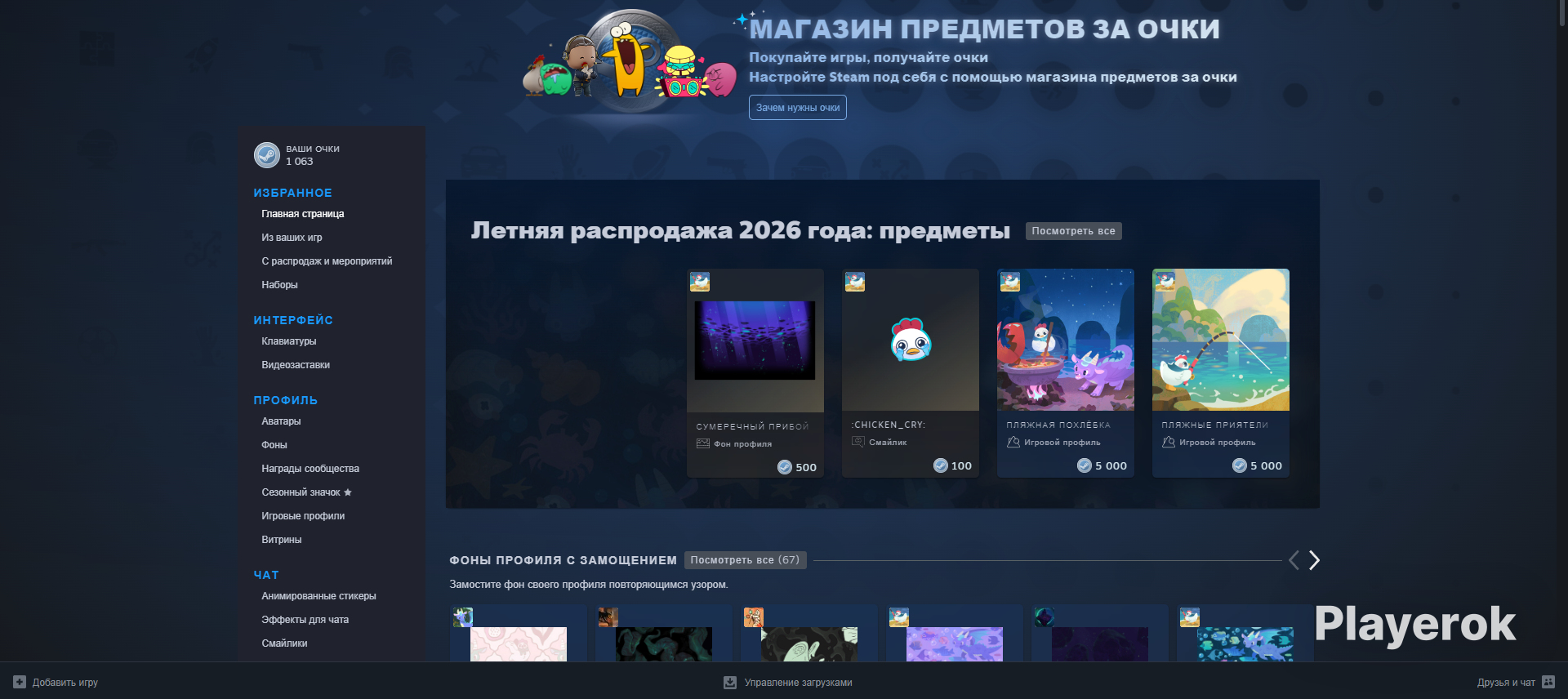Click the points coin icon beside price 100
1568x699 pixels.
(941, 465)
